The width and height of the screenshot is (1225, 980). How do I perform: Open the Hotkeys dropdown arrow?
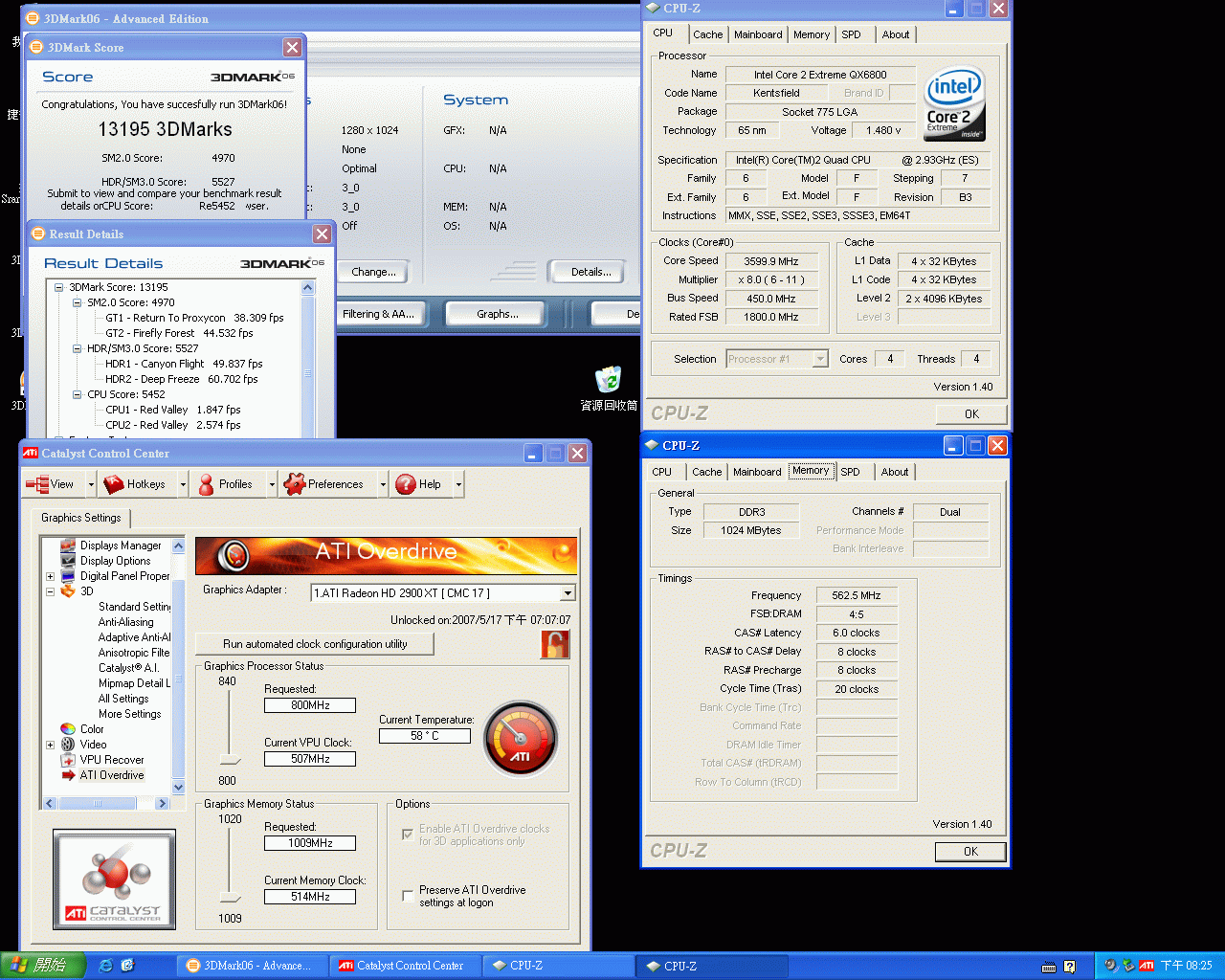[x=182, y=484]
